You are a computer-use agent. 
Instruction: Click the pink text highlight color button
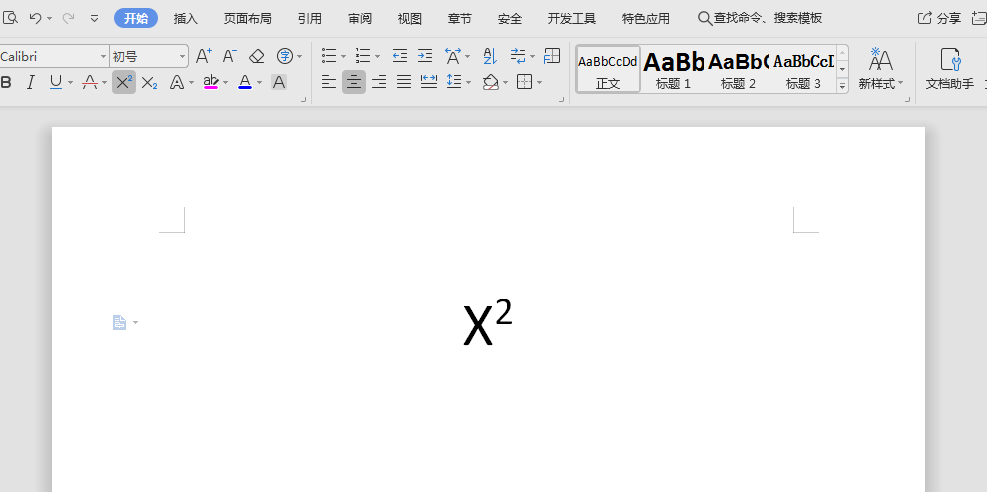(x=211, y=82)
